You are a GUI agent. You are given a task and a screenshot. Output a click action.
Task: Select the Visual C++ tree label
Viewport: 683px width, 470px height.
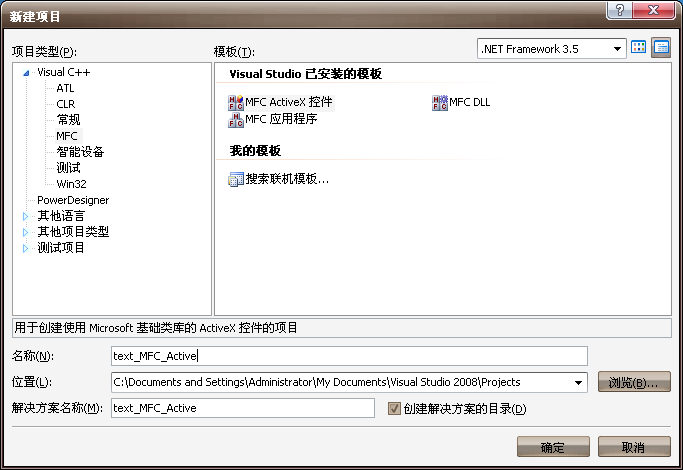click(x=64, y=72)
